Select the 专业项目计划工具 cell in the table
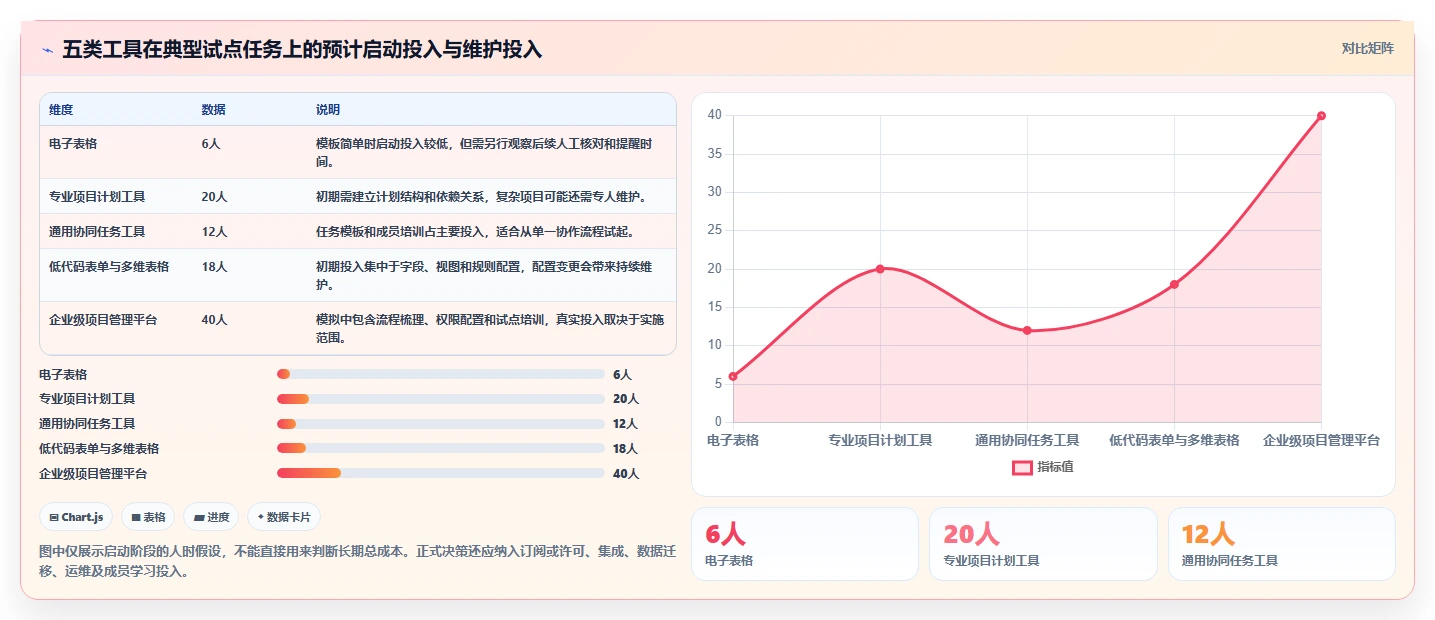The height and width of the screenshot is (620, 1435). click(x=97, y=197)
